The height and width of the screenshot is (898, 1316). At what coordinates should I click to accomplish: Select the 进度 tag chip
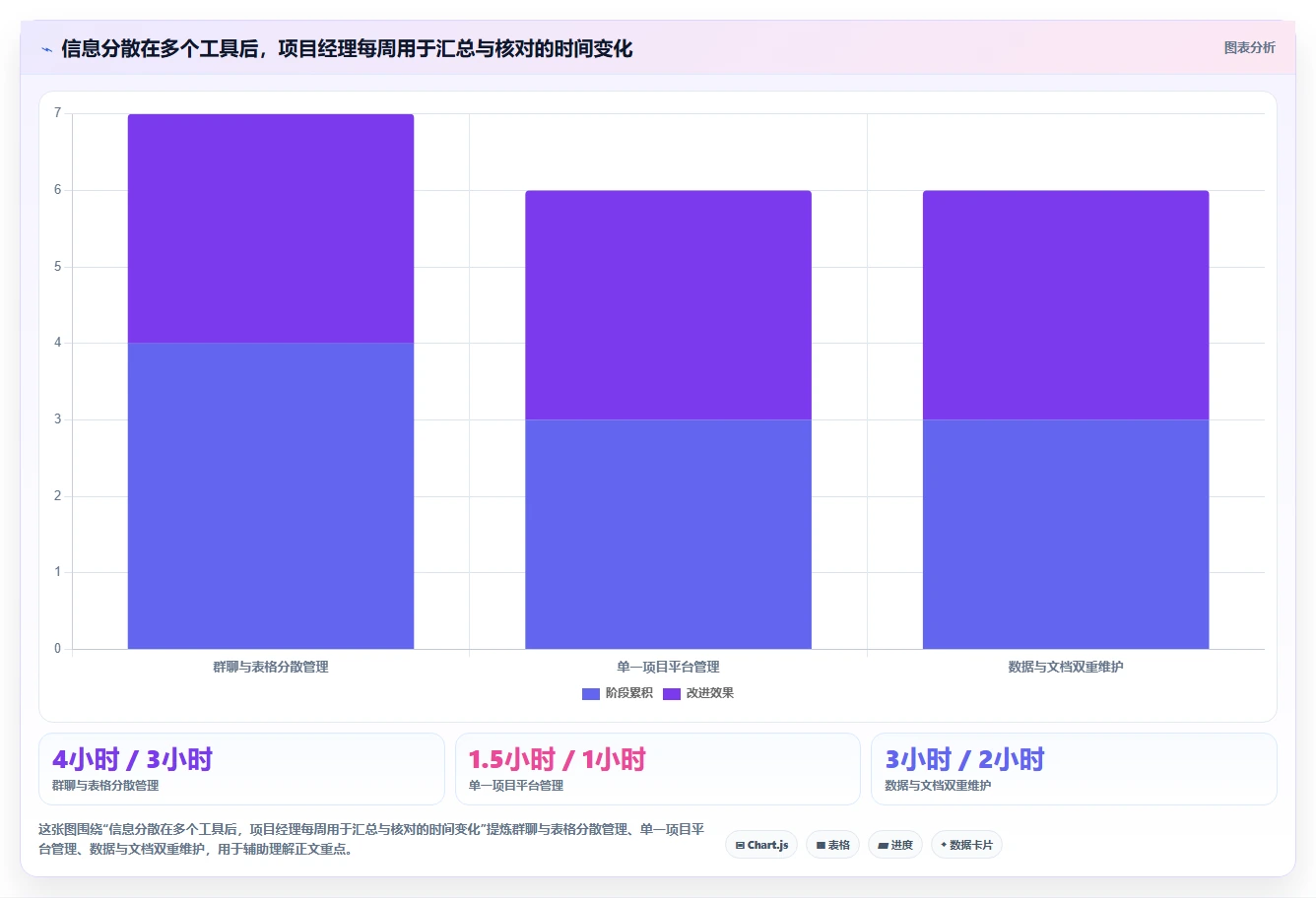pyautogui.click(x=894, y=845)
